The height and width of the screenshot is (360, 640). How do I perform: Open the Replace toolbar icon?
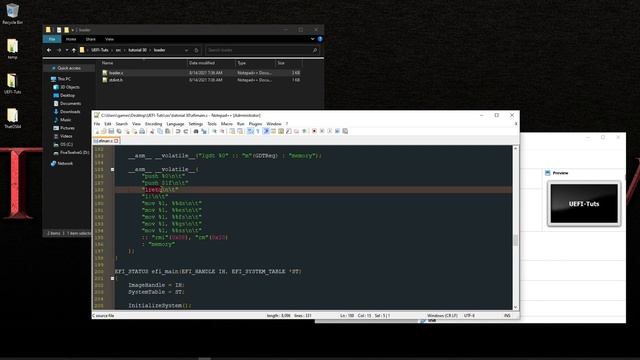pos(204,131)
